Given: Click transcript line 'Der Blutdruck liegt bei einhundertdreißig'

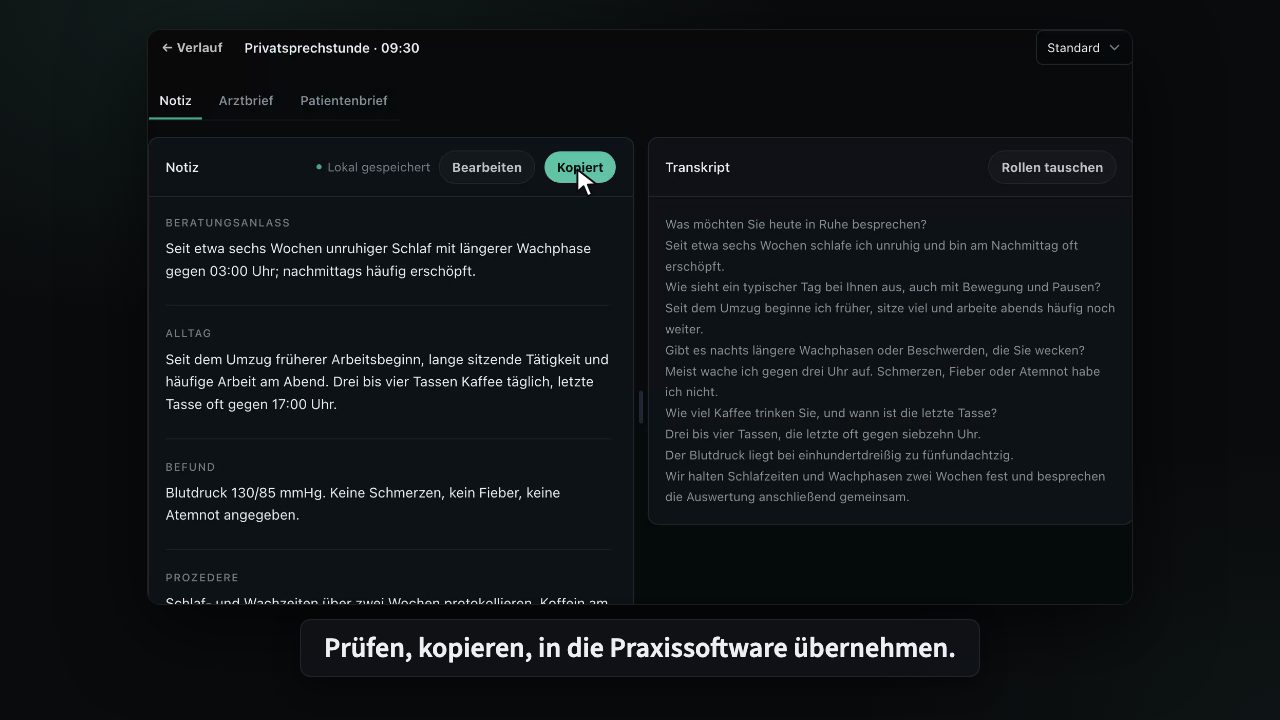Looking at the screenshot, I should 839,455.
